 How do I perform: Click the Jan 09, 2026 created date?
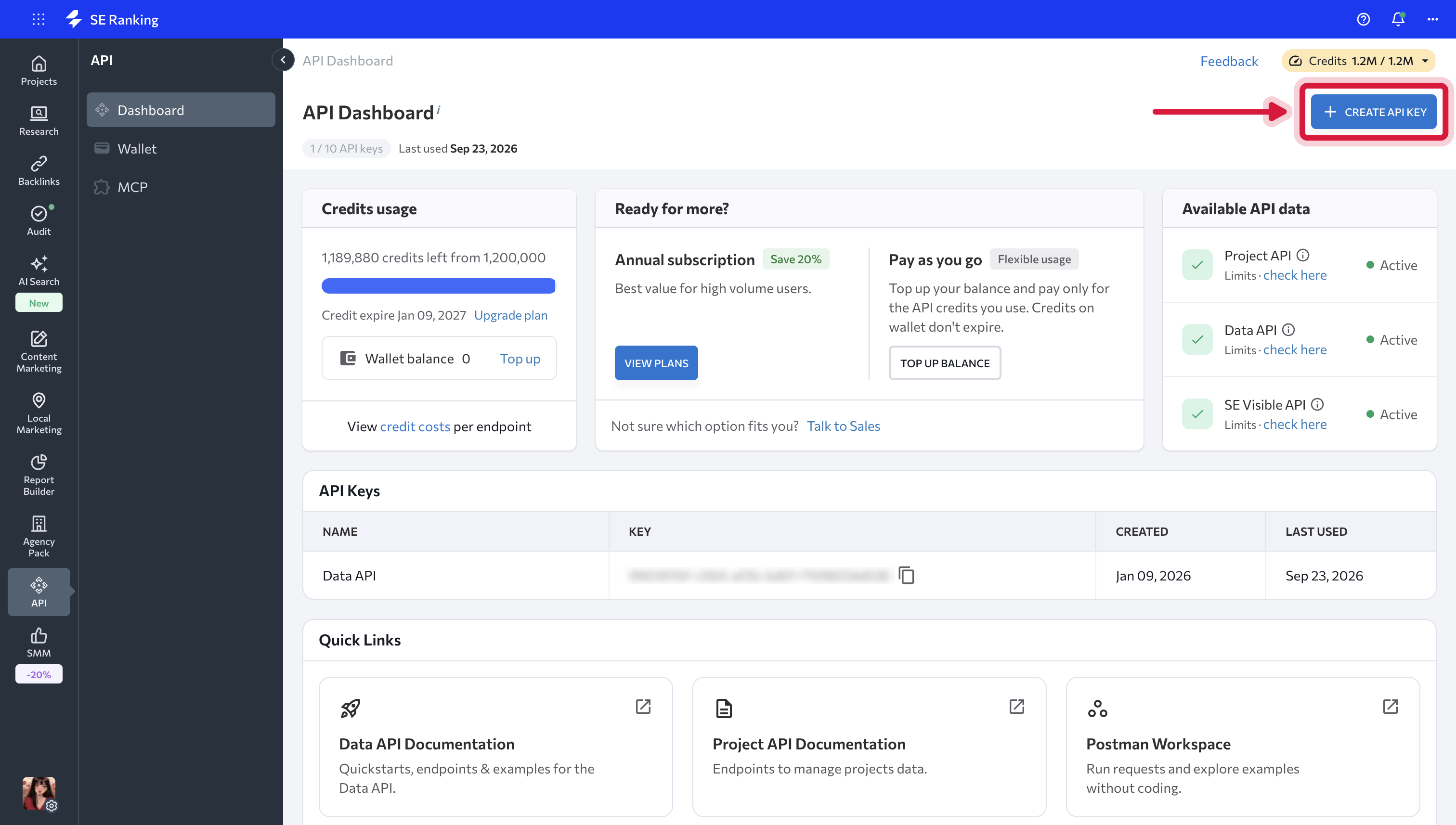pos(1153,575)
